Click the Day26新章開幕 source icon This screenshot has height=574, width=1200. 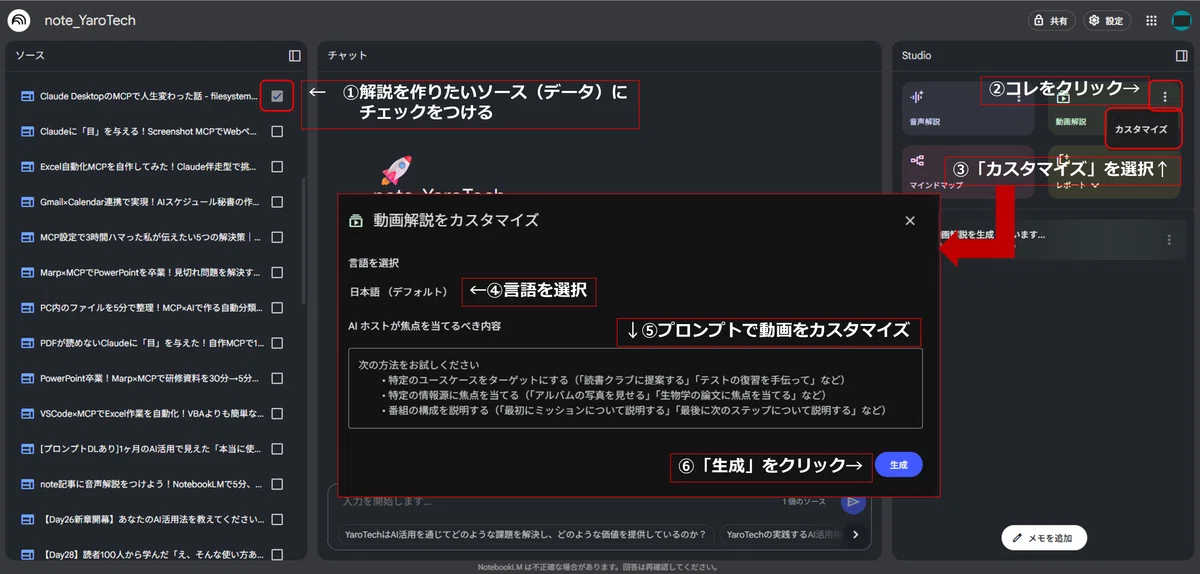pyautogui.click(x=27, y=520)
